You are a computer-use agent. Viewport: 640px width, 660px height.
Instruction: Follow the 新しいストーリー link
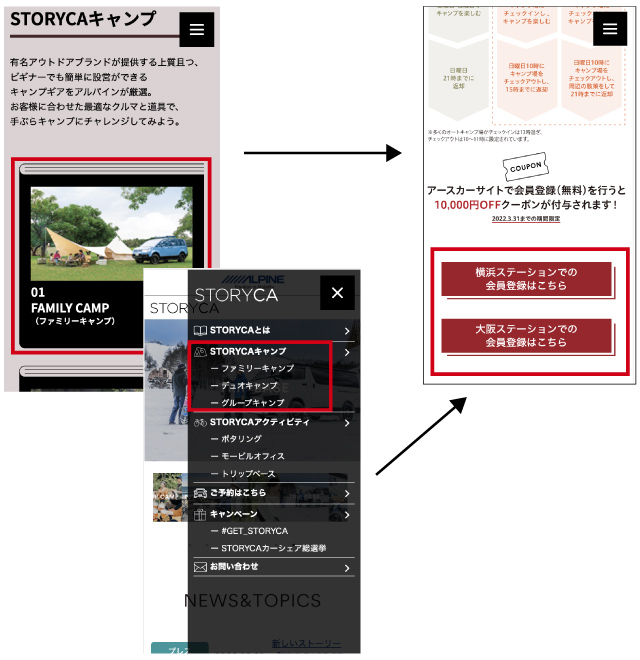click(x=306, y=643)
